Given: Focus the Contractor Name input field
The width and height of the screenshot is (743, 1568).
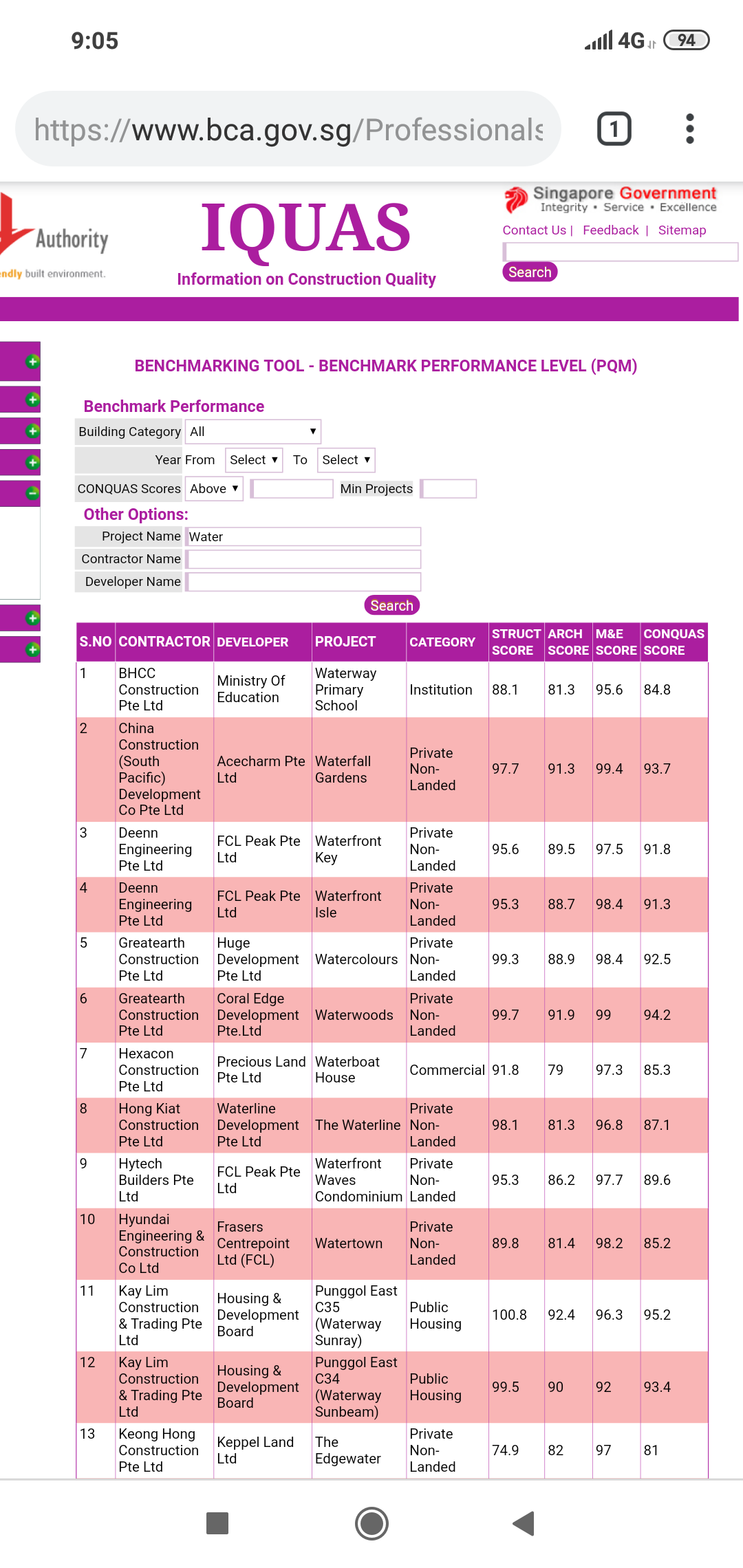Looking at the screenshot, I should click(303, 559).
